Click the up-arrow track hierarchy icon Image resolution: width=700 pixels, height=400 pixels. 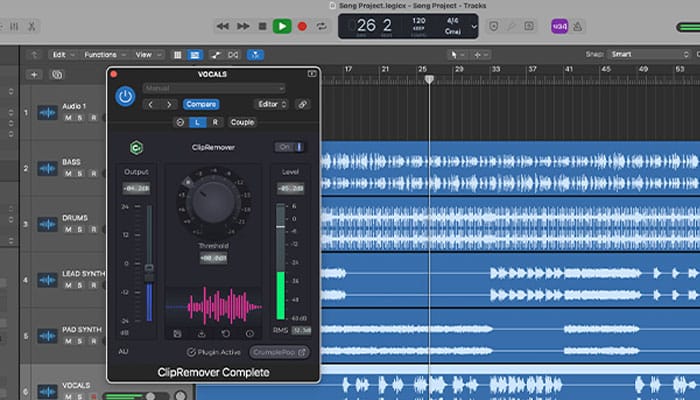point(34,54)
